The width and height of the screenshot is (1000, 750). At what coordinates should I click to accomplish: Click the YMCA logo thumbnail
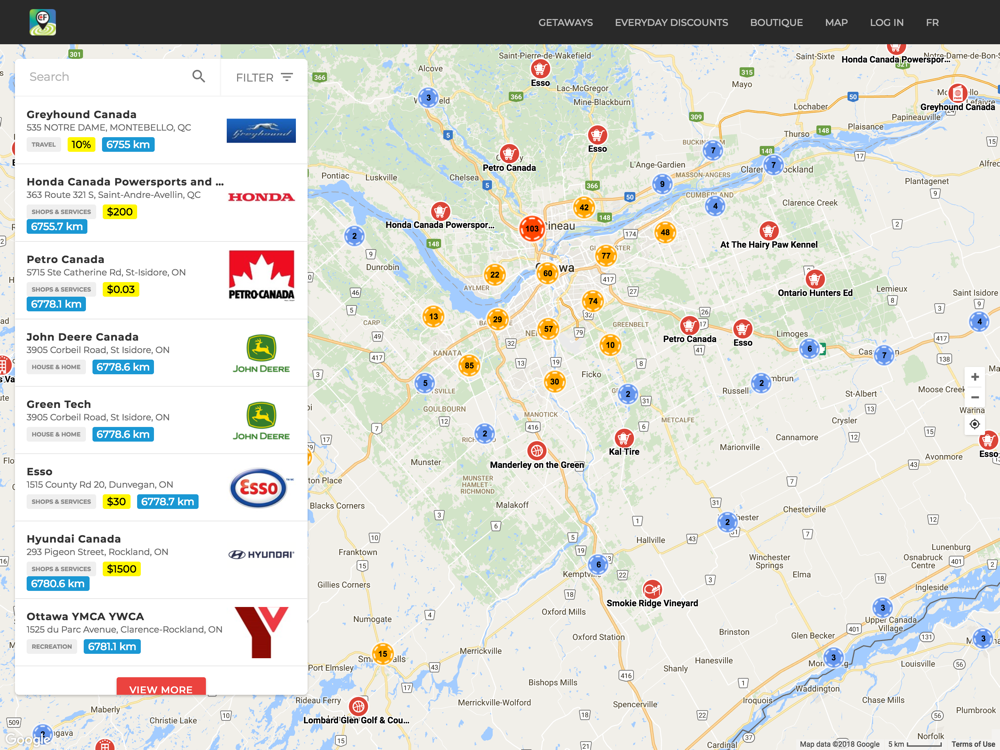[261, 632]
